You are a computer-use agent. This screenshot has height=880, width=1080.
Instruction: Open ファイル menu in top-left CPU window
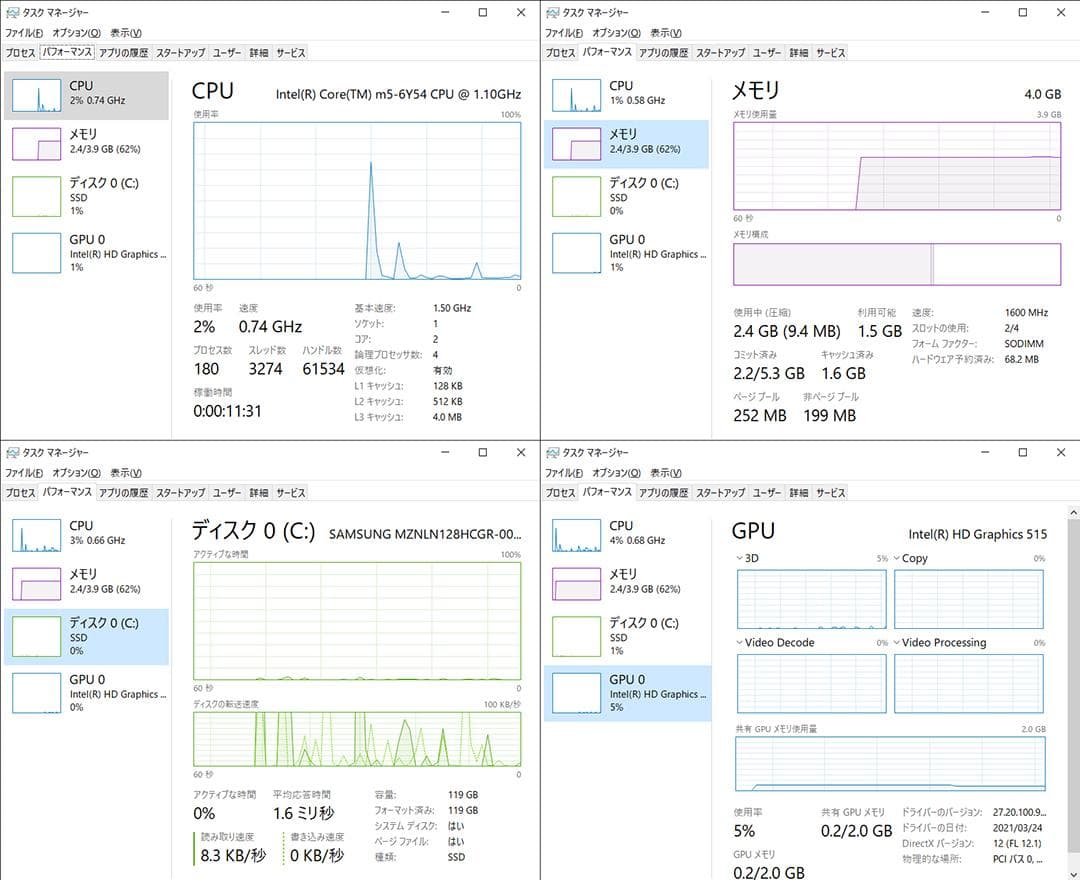point(24,32)
